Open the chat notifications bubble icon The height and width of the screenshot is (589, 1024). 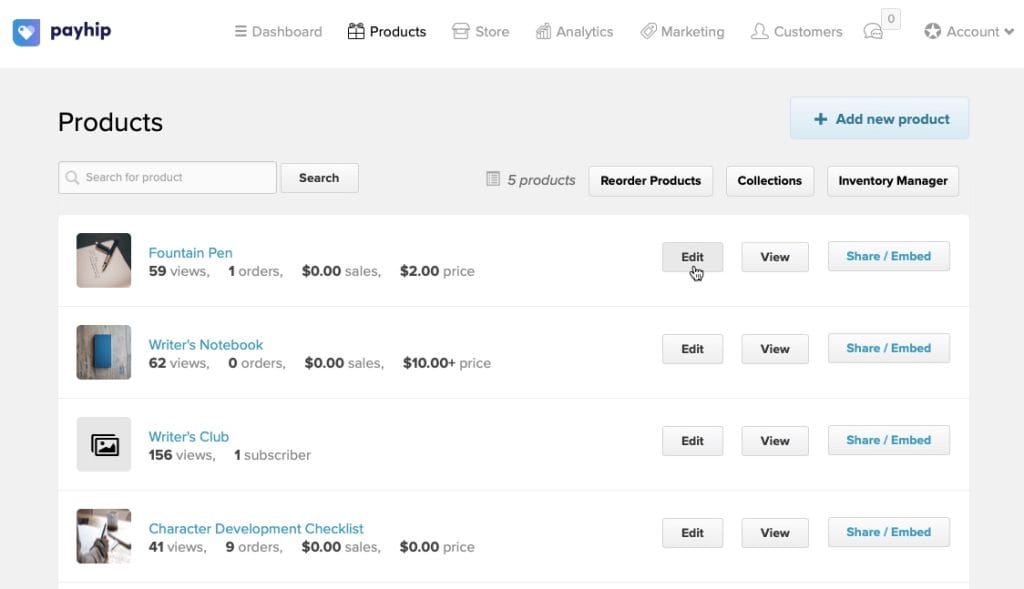[873, 32]
